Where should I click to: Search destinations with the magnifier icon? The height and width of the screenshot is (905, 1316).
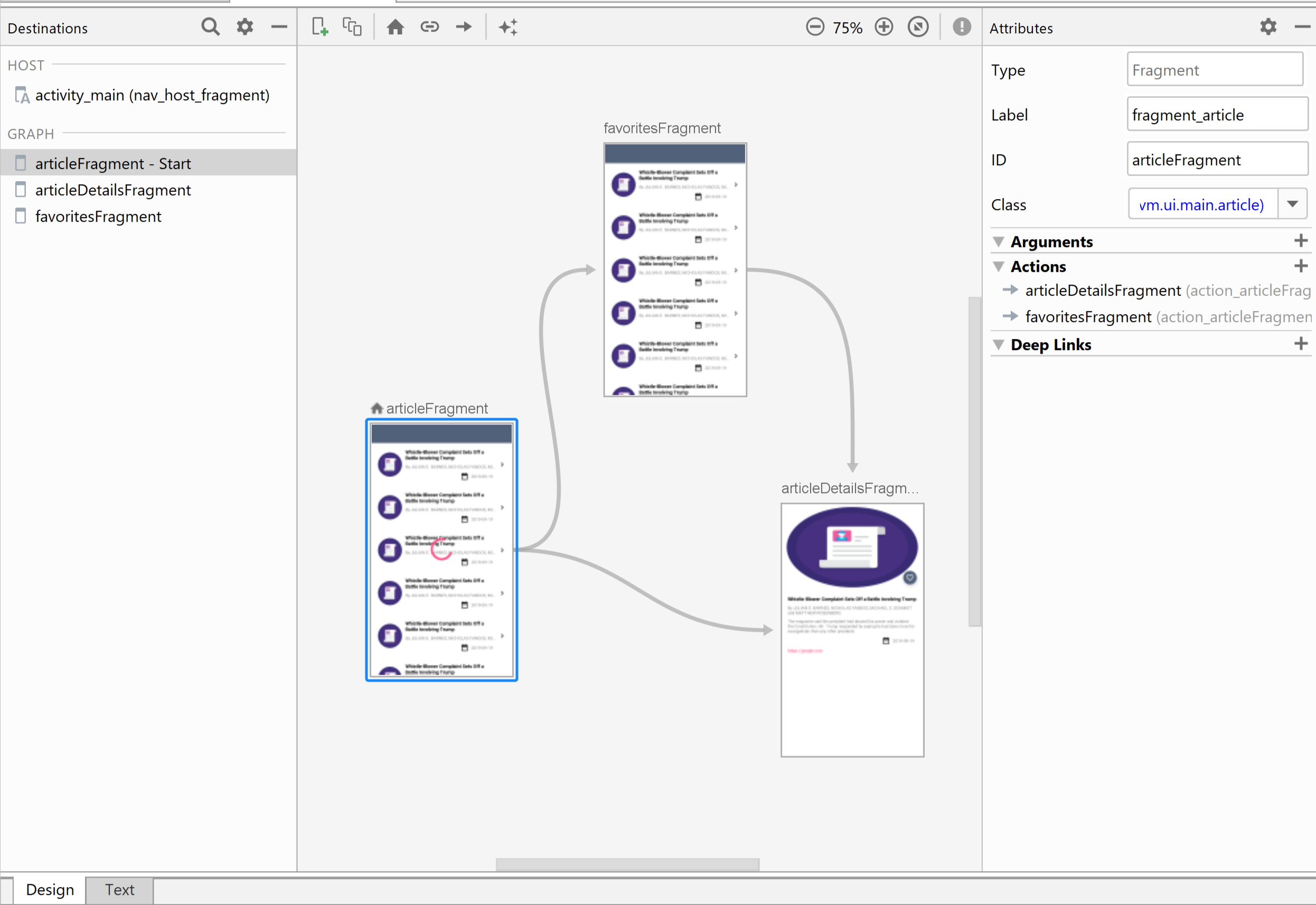[210, 26]
